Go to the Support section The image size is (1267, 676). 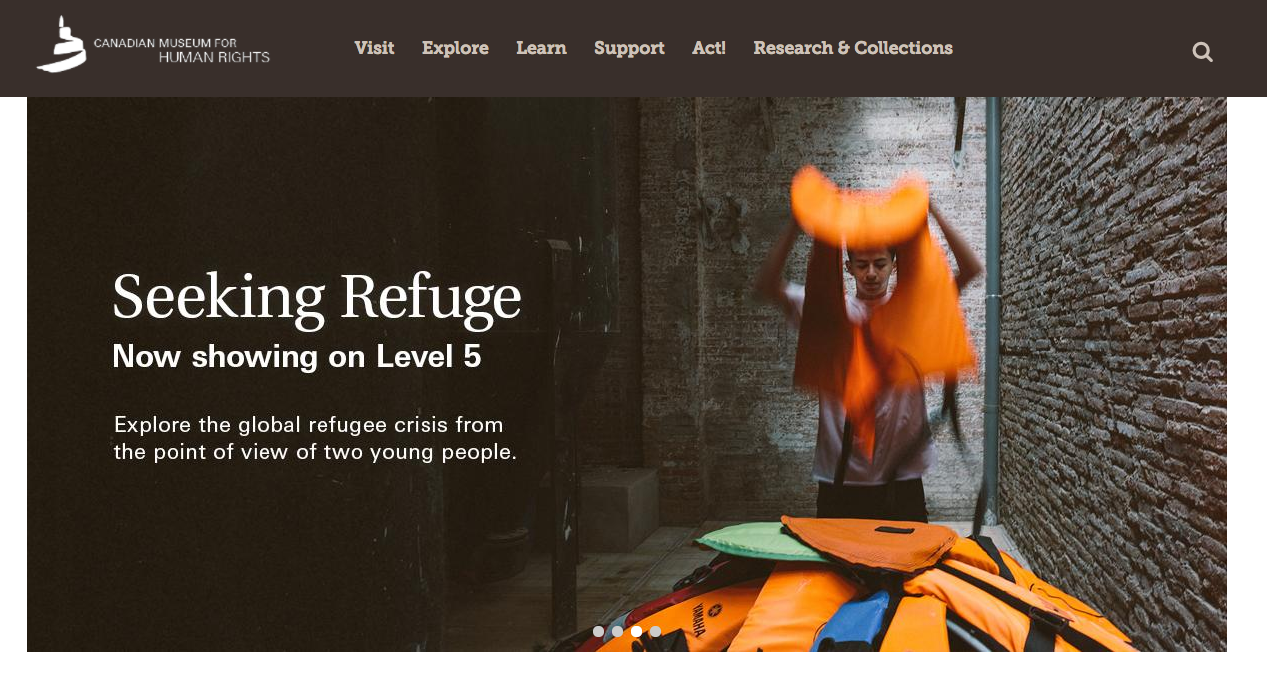(x=629, y=48)
